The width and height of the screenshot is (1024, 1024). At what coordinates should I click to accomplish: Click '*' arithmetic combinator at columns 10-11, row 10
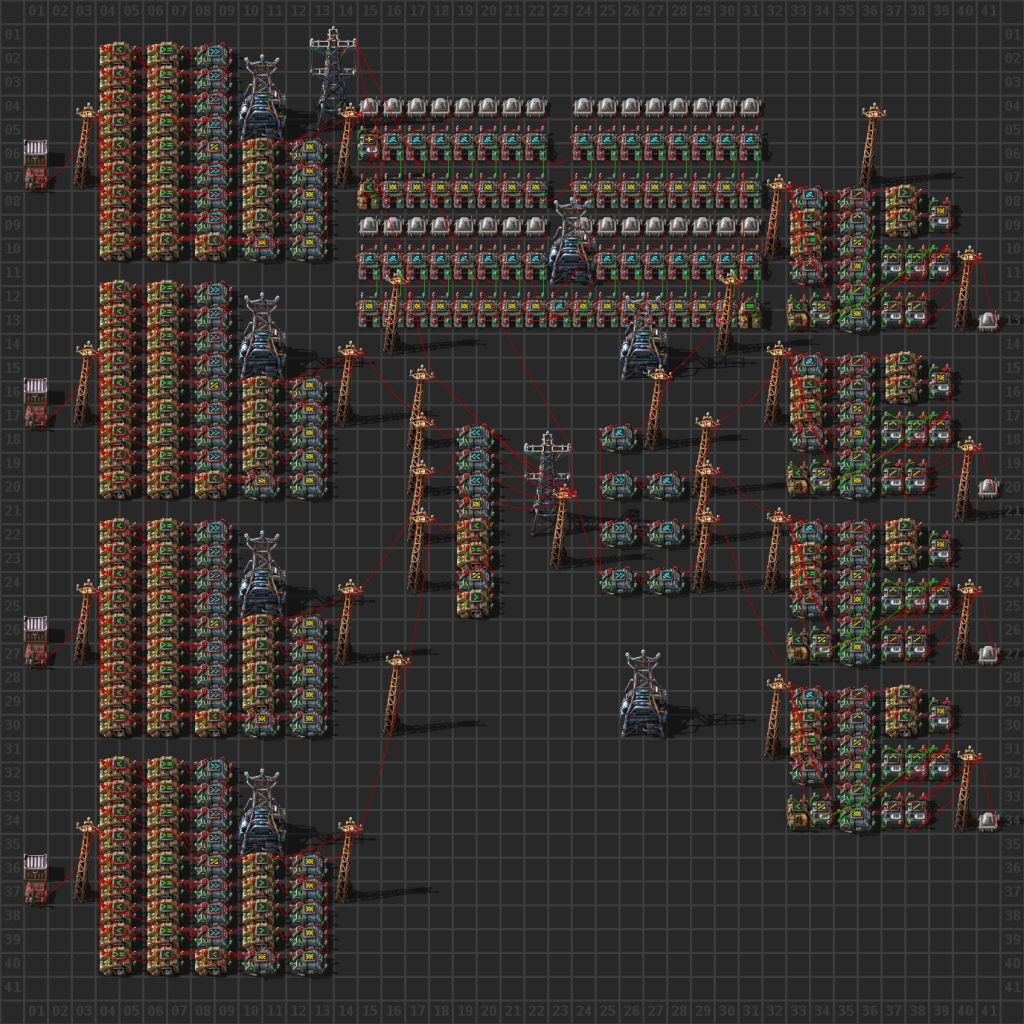(261, 244)
